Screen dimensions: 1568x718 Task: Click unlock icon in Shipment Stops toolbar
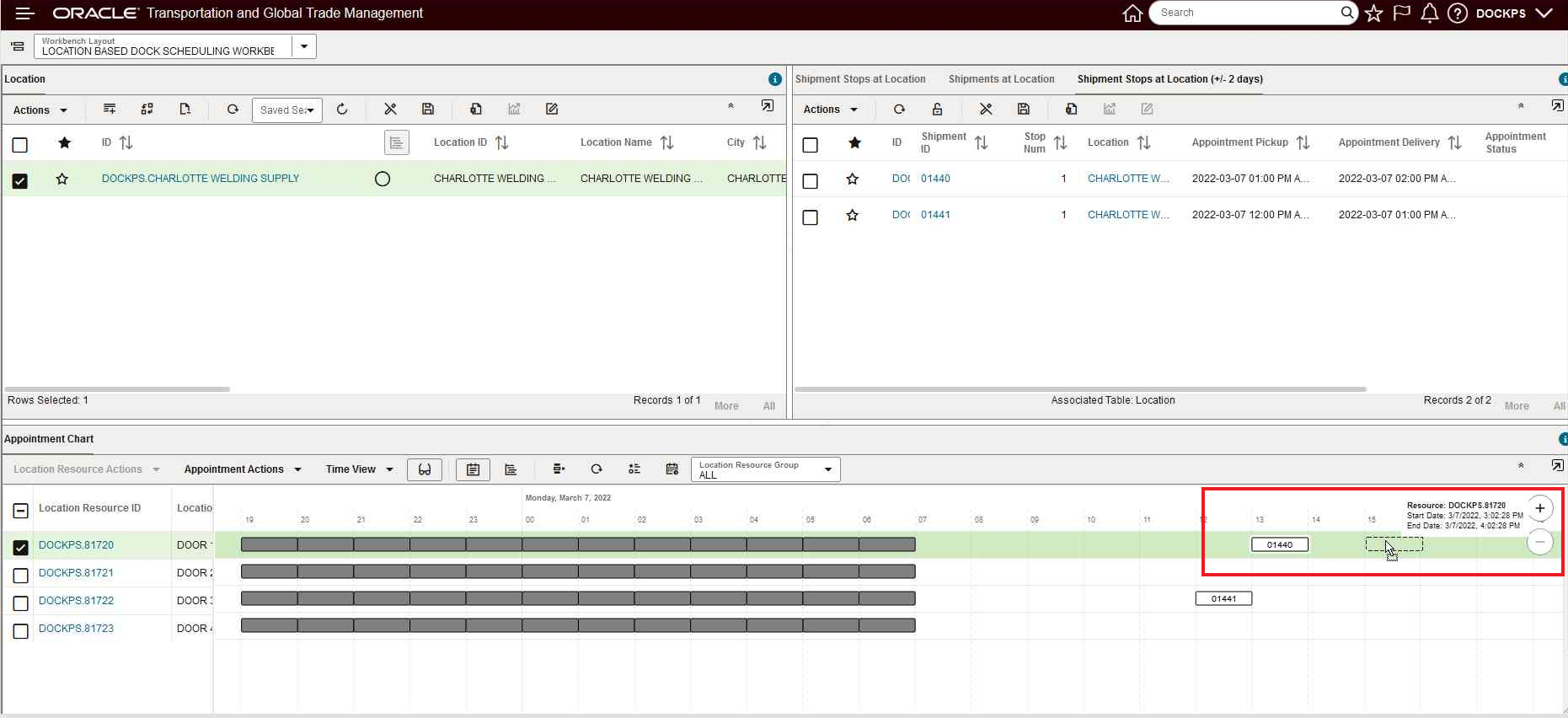[937, 109]
